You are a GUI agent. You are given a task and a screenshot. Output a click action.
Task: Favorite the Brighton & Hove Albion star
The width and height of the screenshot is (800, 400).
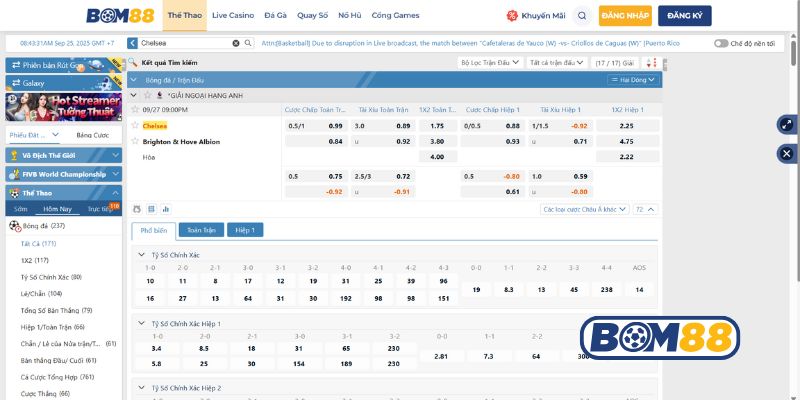pyautogui.click(x=135, y=142)
